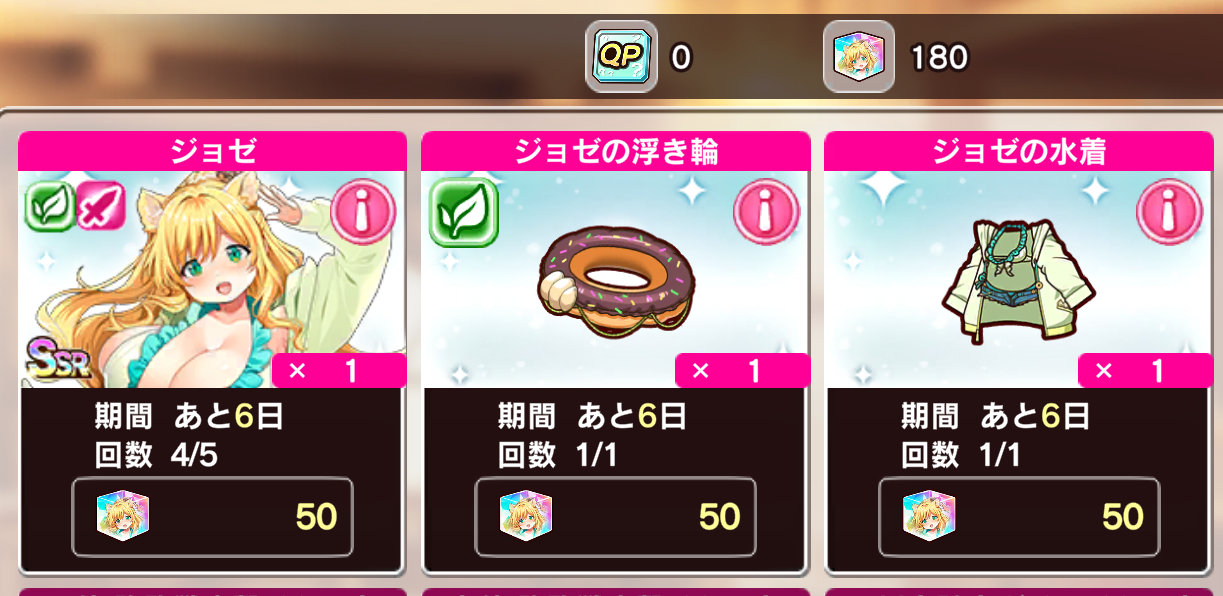Click the SSR rarity badge

click(56, 360)
